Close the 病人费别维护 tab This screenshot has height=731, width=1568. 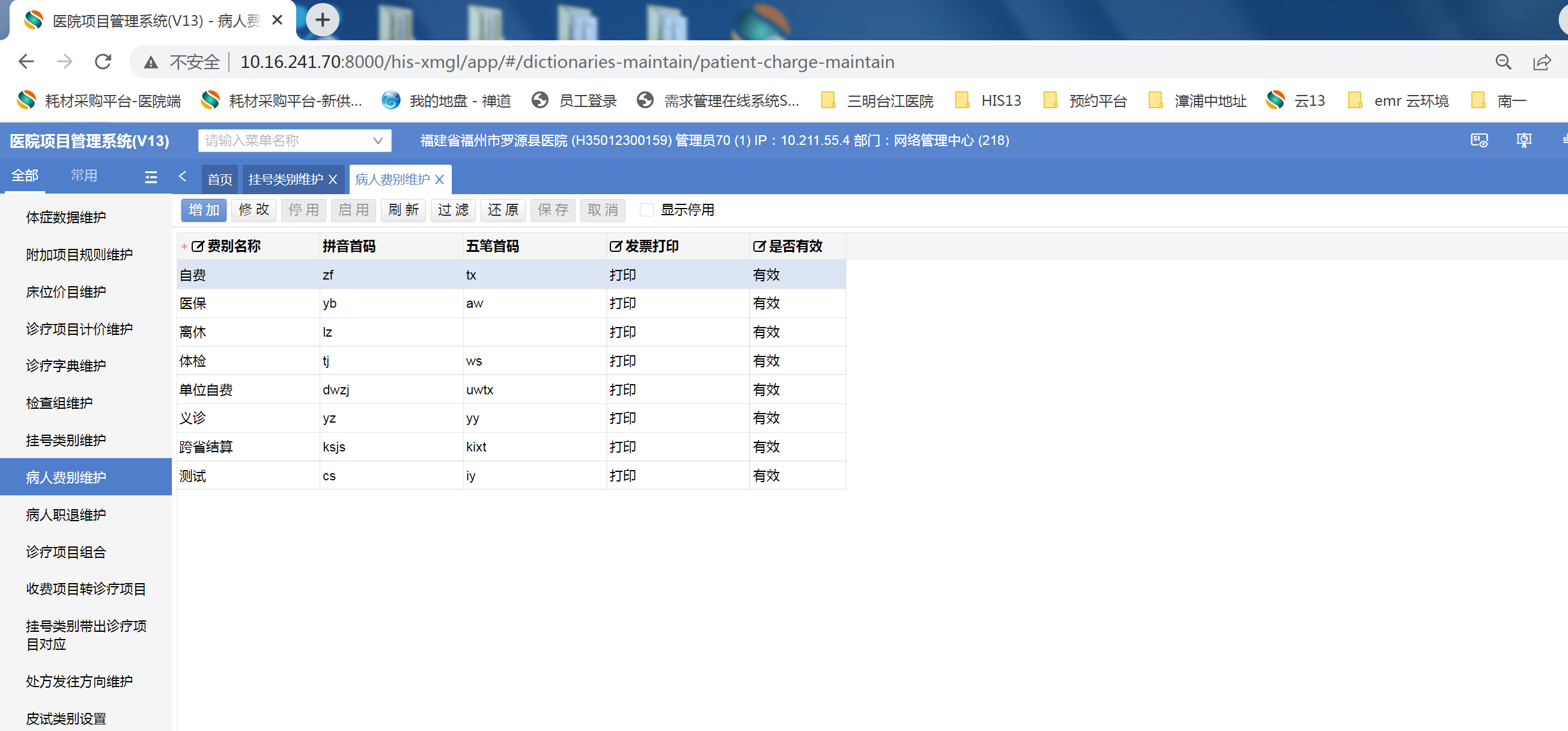(x=440, y=179)
